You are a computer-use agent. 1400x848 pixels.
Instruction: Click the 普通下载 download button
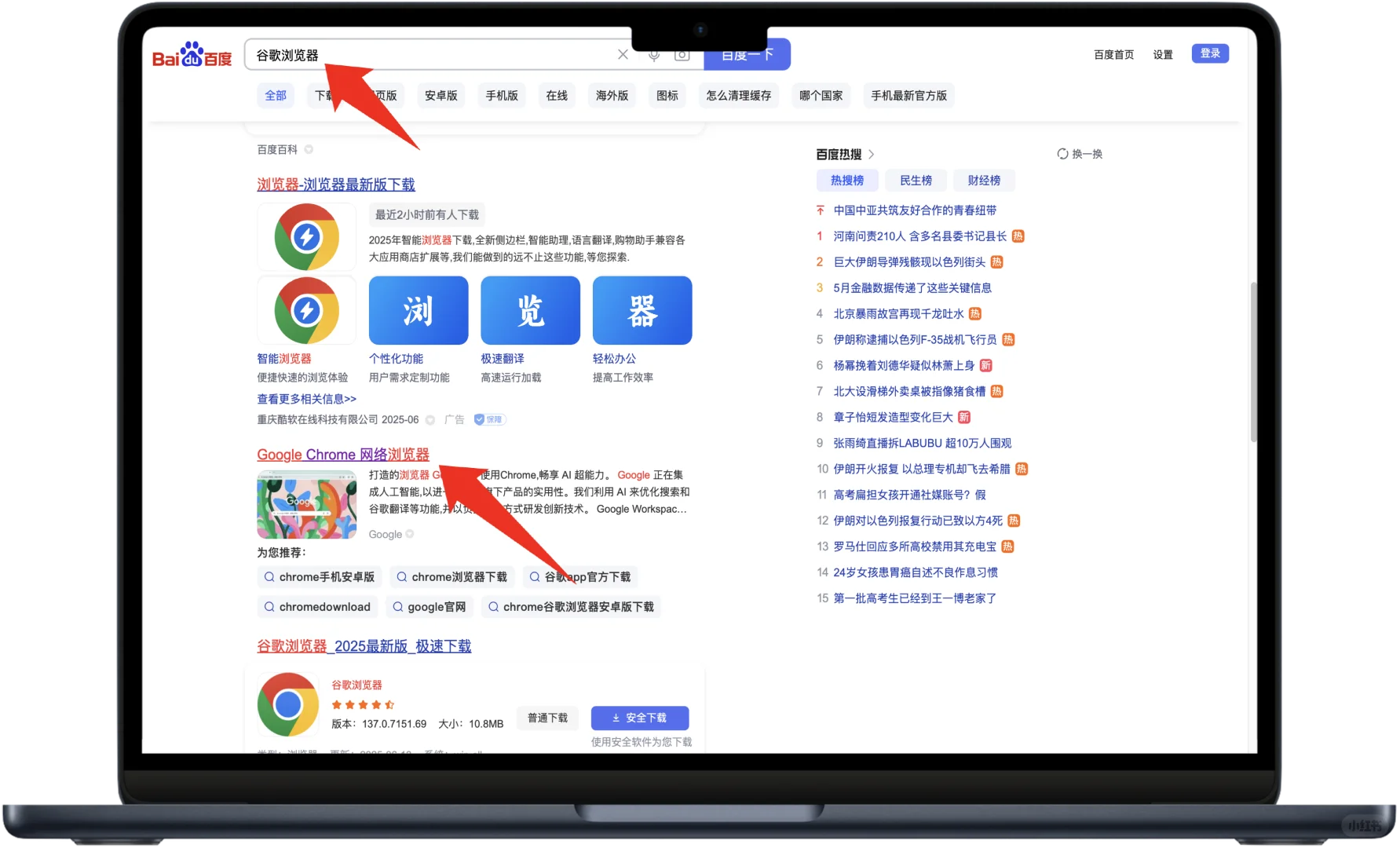pyautogui.click(x=547, y=718)
